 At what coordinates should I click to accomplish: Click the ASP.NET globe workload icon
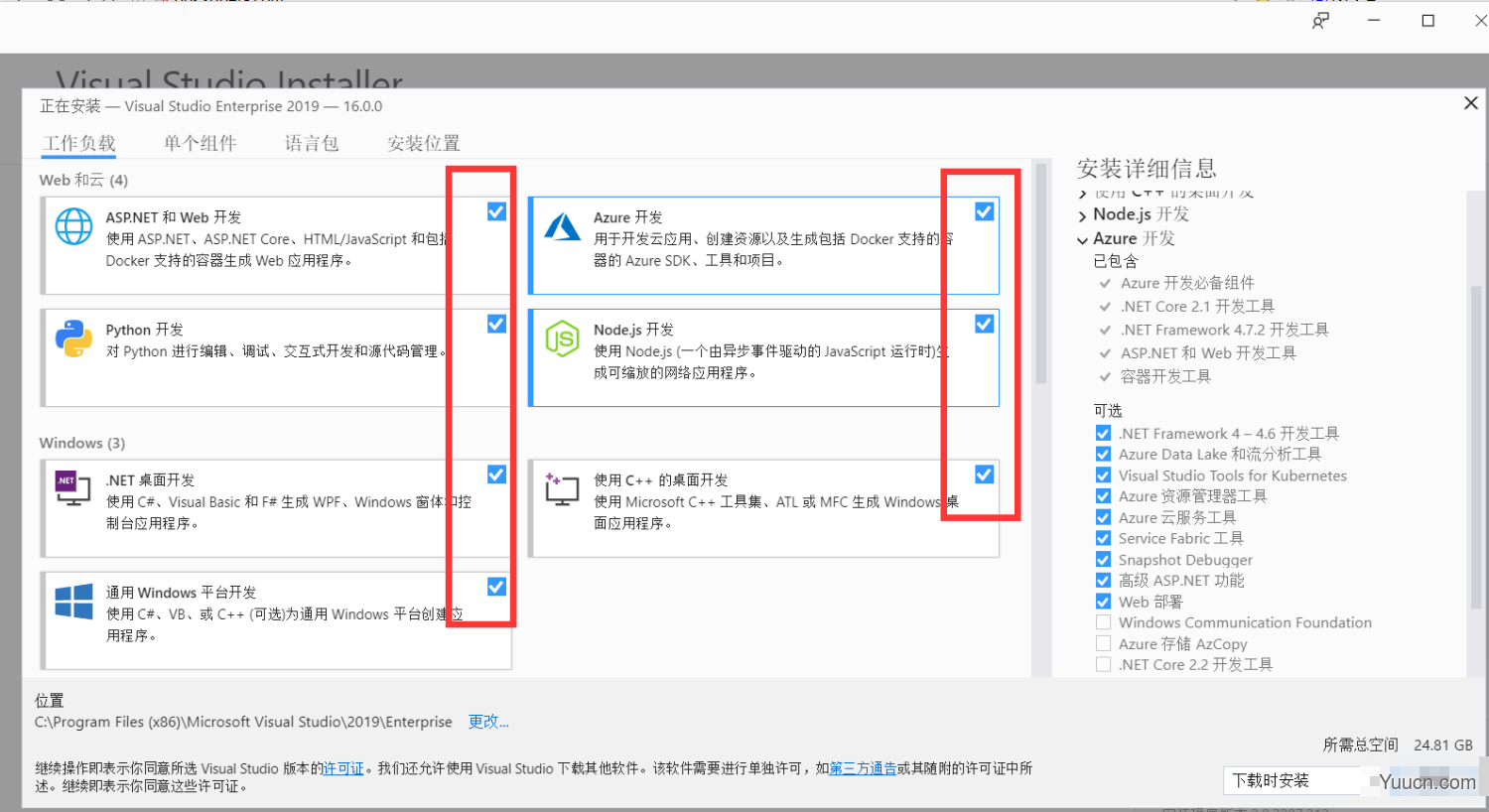pos(73,226)
